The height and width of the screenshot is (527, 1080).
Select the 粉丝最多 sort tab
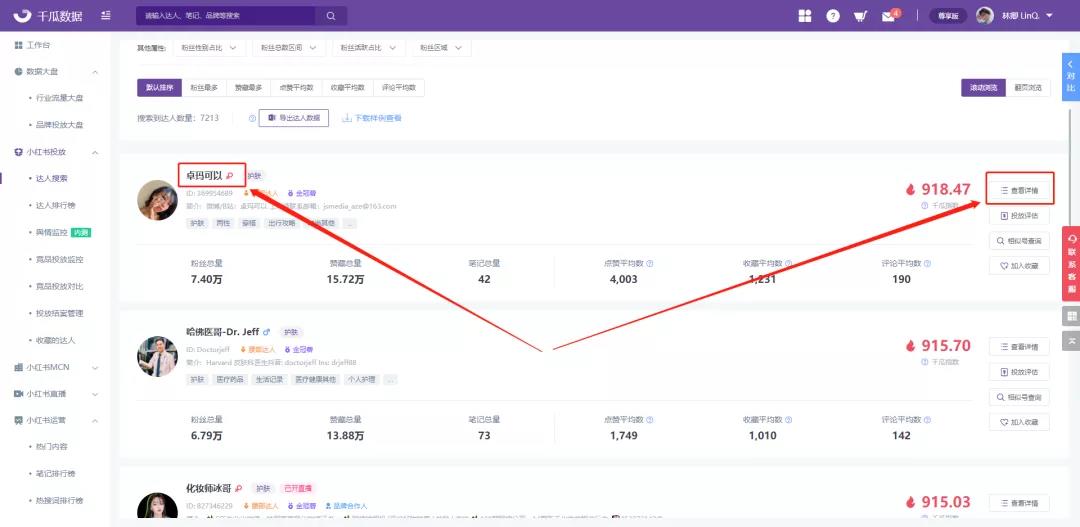point(203,88)
